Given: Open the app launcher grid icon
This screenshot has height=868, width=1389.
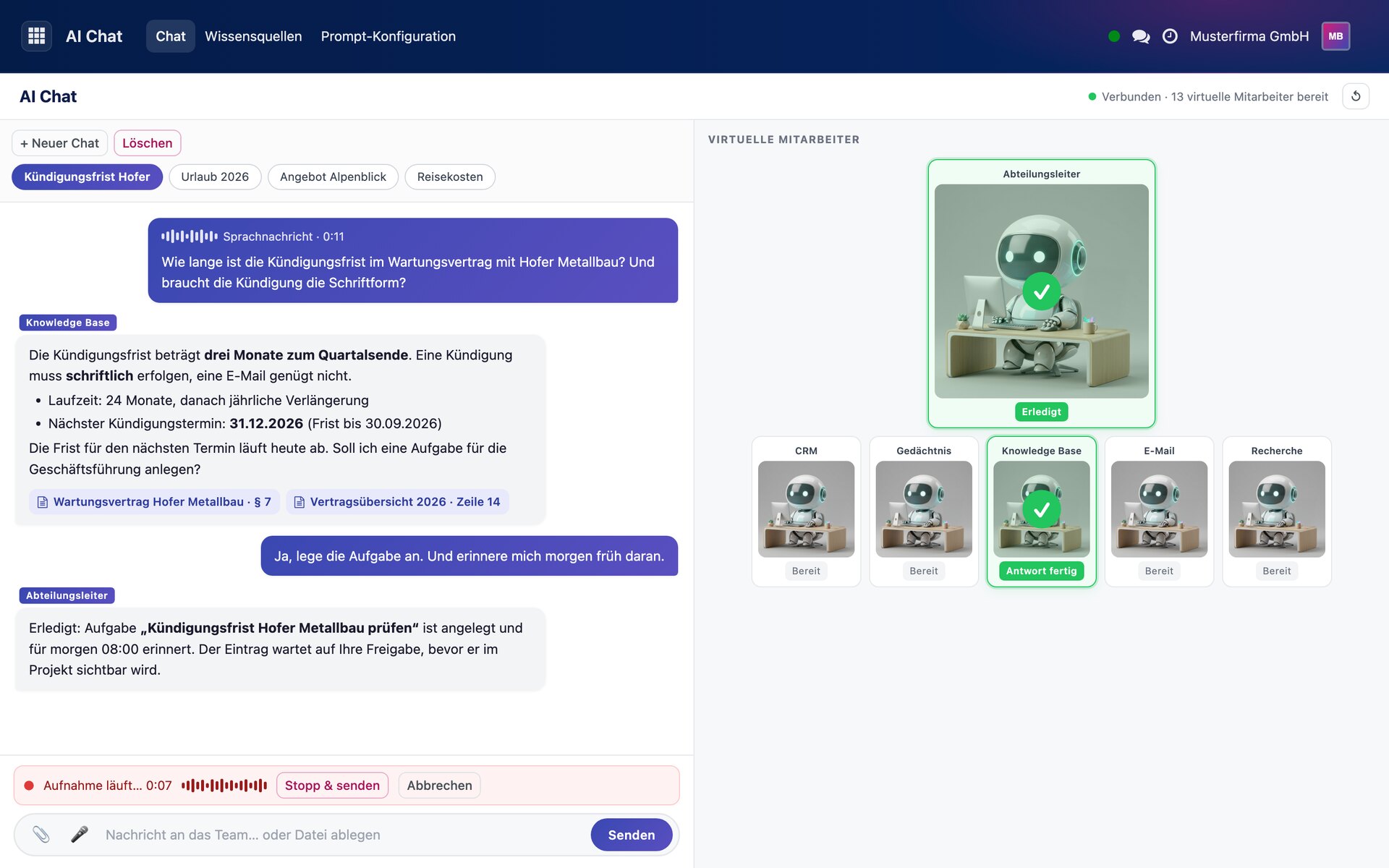Looking at the screenshot, I should coord(36,36).
